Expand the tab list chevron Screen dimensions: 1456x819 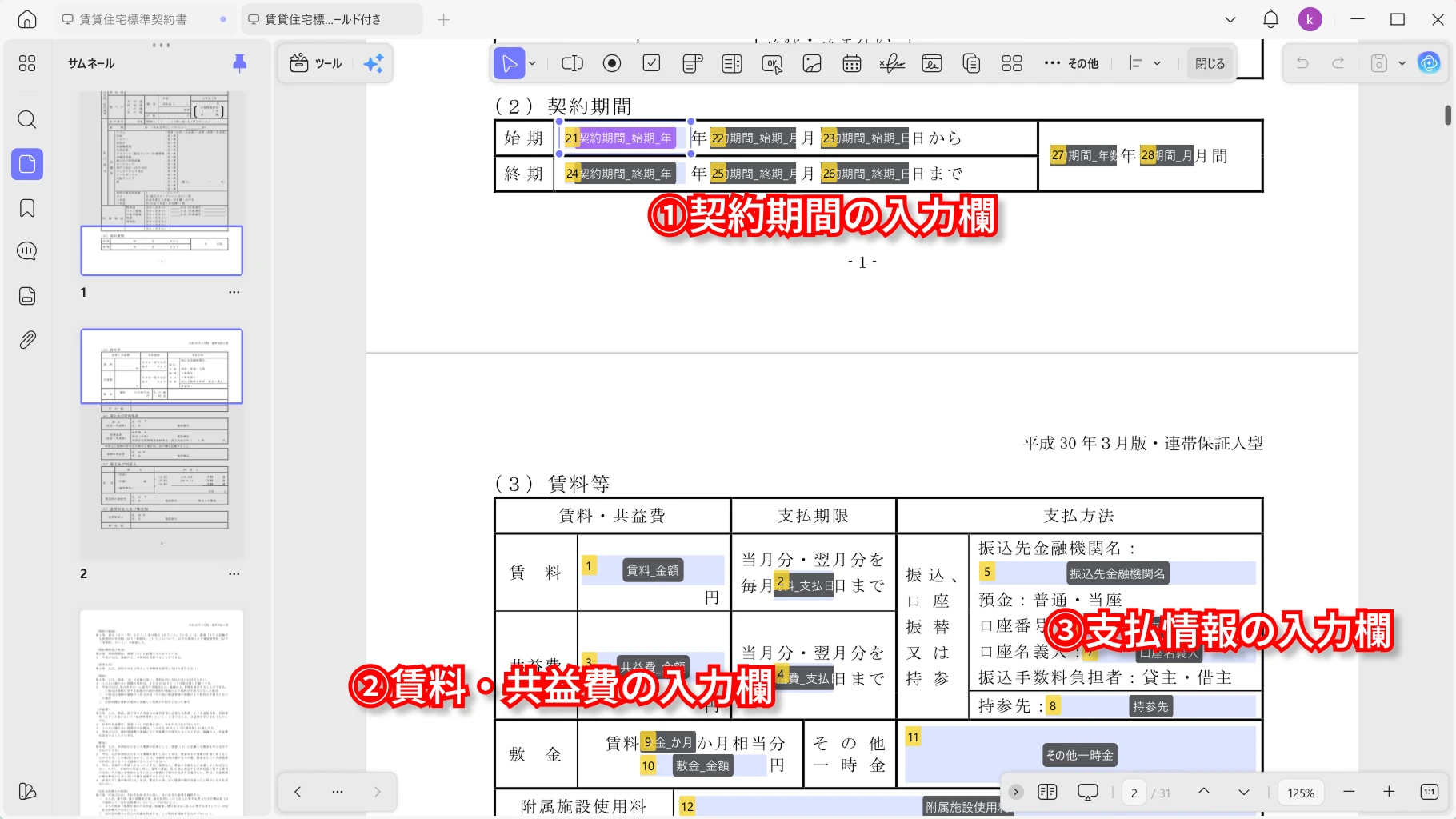pyautogui.click(x=1230, y=19)
